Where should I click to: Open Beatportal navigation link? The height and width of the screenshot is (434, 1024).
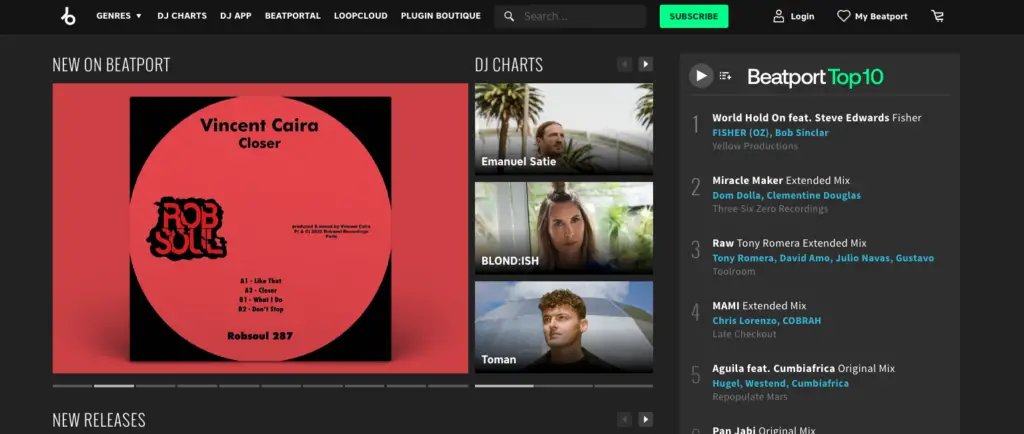[293, 16]
